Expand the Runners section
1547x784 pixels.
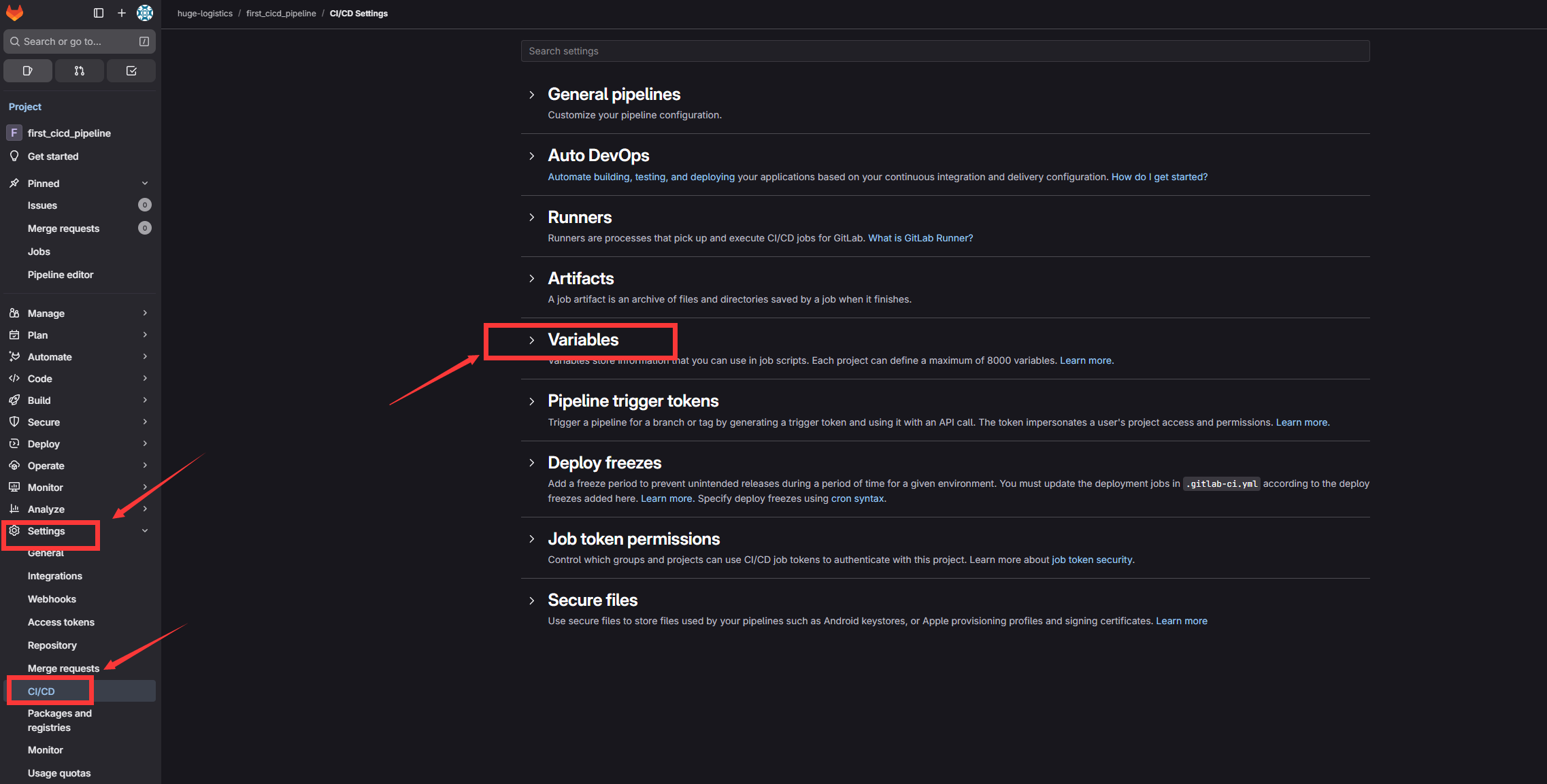(x=580, y=218)
